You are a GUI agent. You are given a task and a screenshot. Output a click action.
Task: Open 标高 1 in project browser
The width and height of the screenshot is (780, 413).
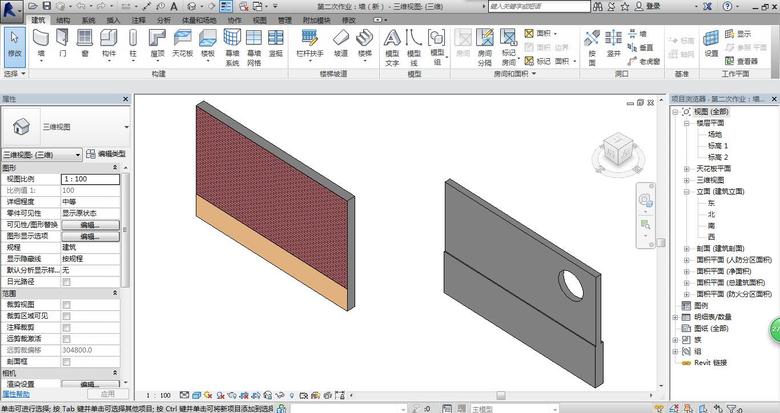[x=716, y=146]
